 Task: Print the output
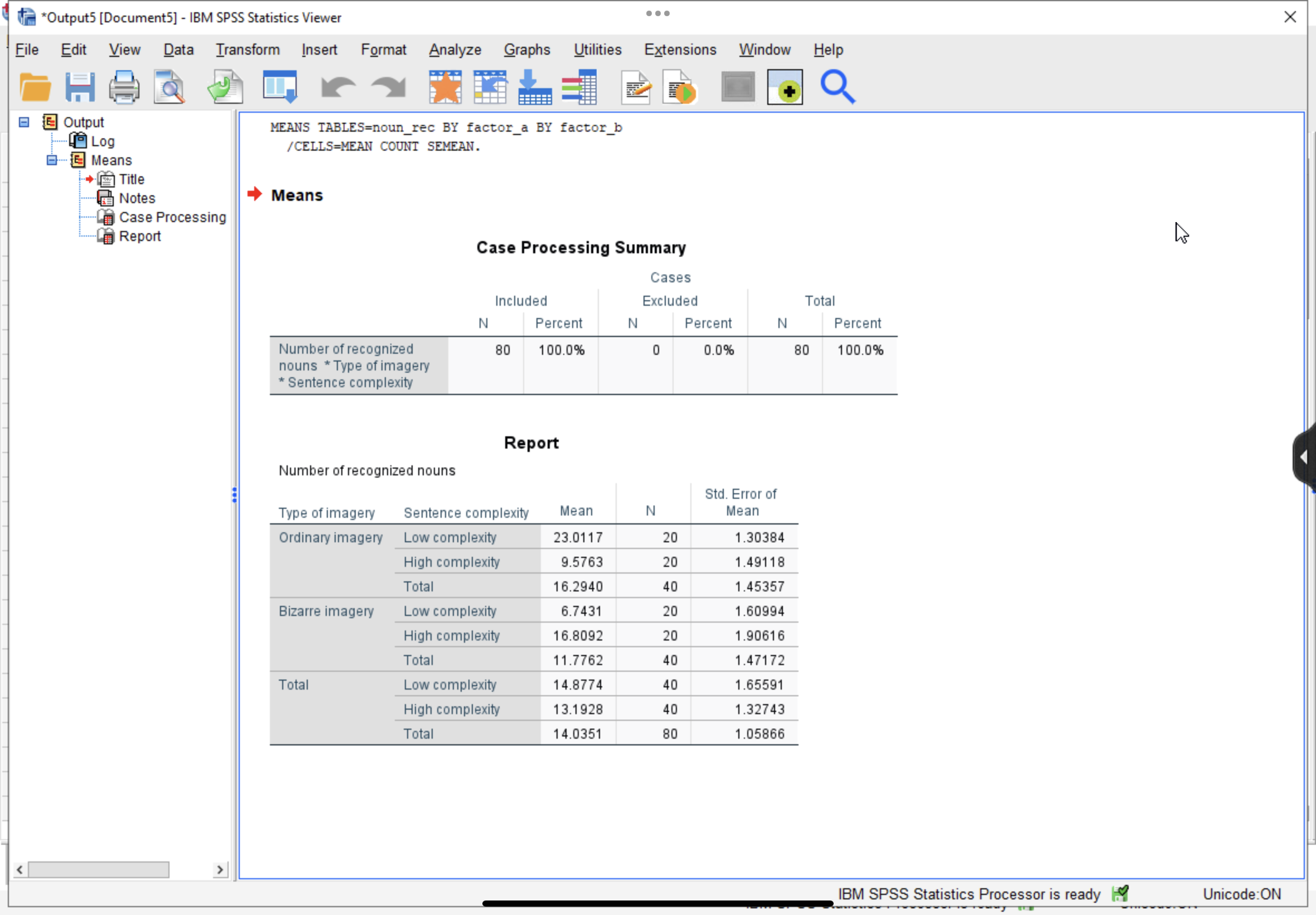(124, 86)
